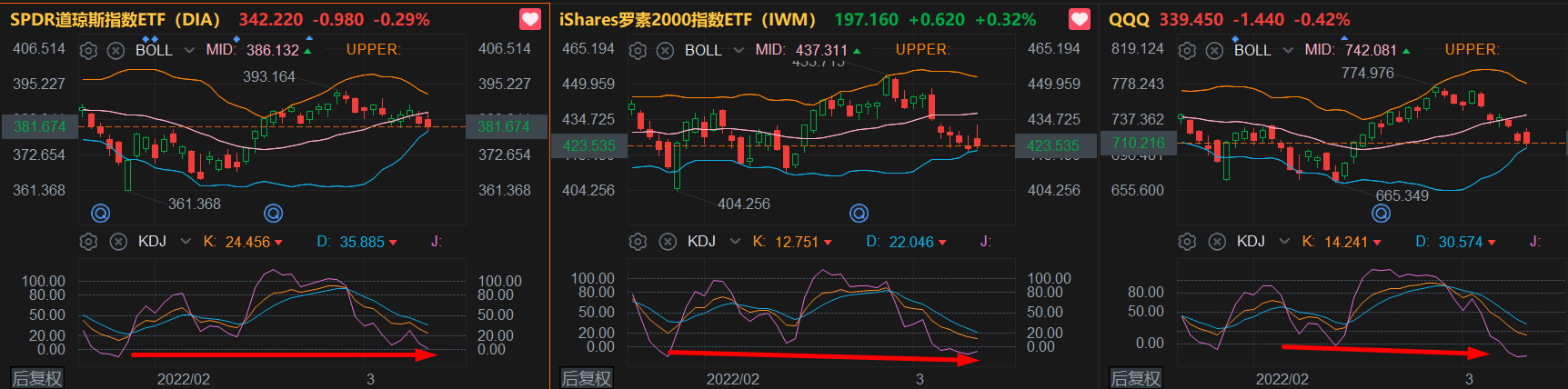This screenshot has height=389, width=1568.
Task: Open BOLL indicator settings gear in DIA chart
Action: point(88,51)
